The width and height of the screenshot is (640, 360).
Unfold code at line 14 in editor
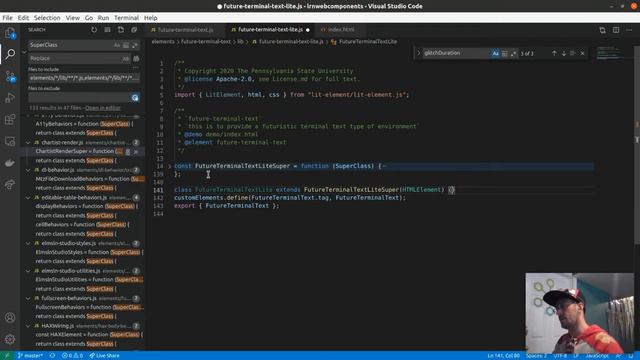[x=169, y=166]
